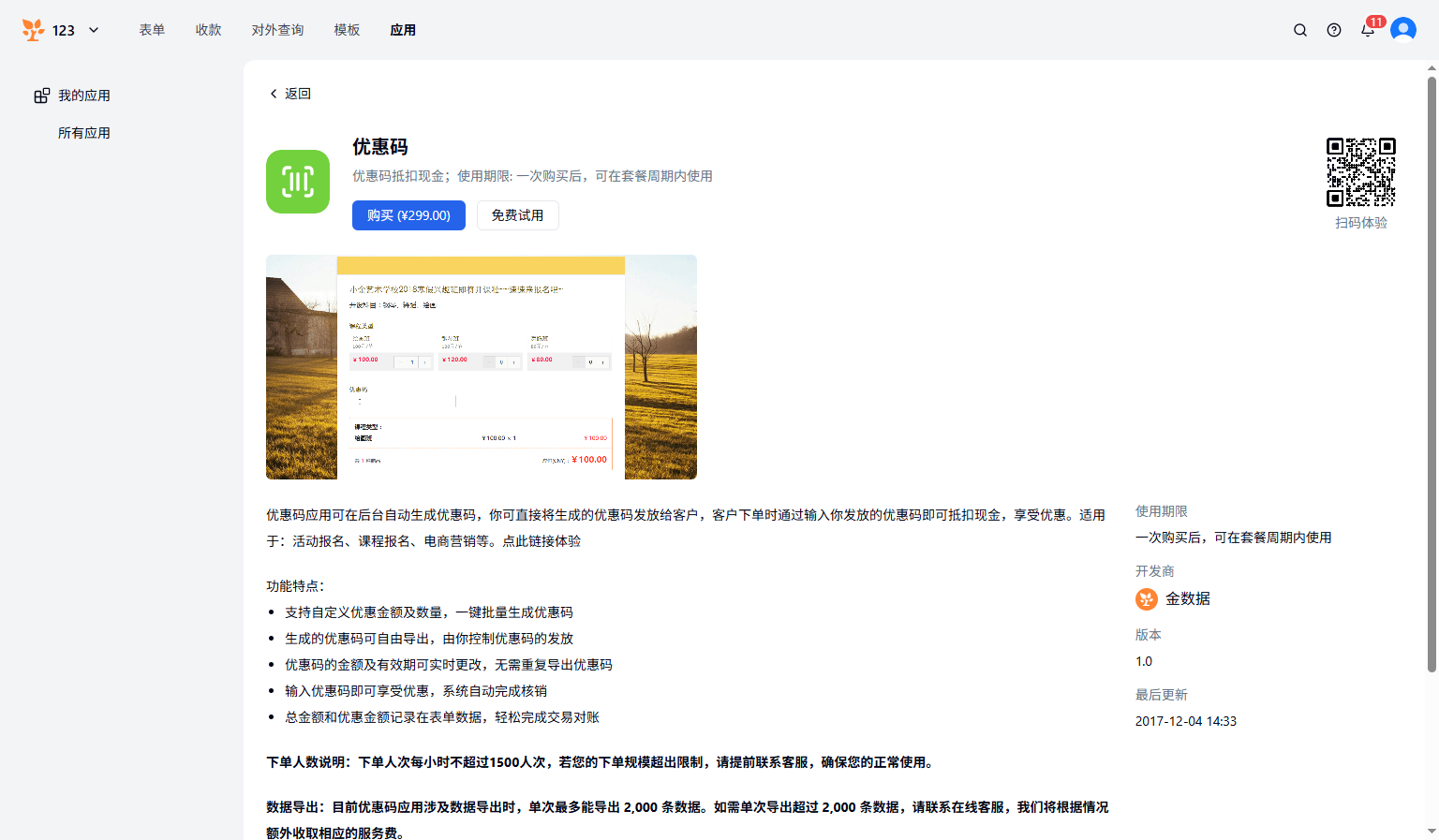This screenshot has width=1439, height=840.
Task: Click the green 优惠码 app icon
Action: [298, 182]
